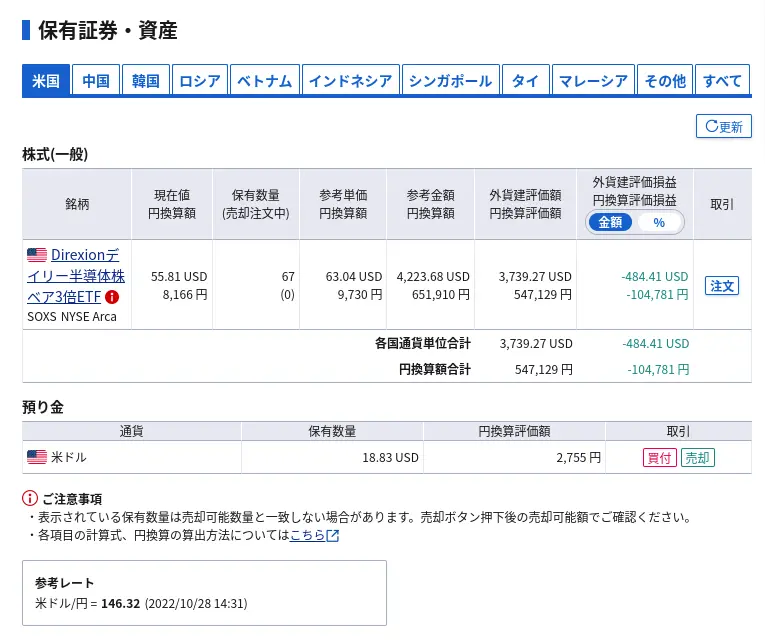Open the こちら calculation method link
Screen dimensions: 765x643
point(307,535)
